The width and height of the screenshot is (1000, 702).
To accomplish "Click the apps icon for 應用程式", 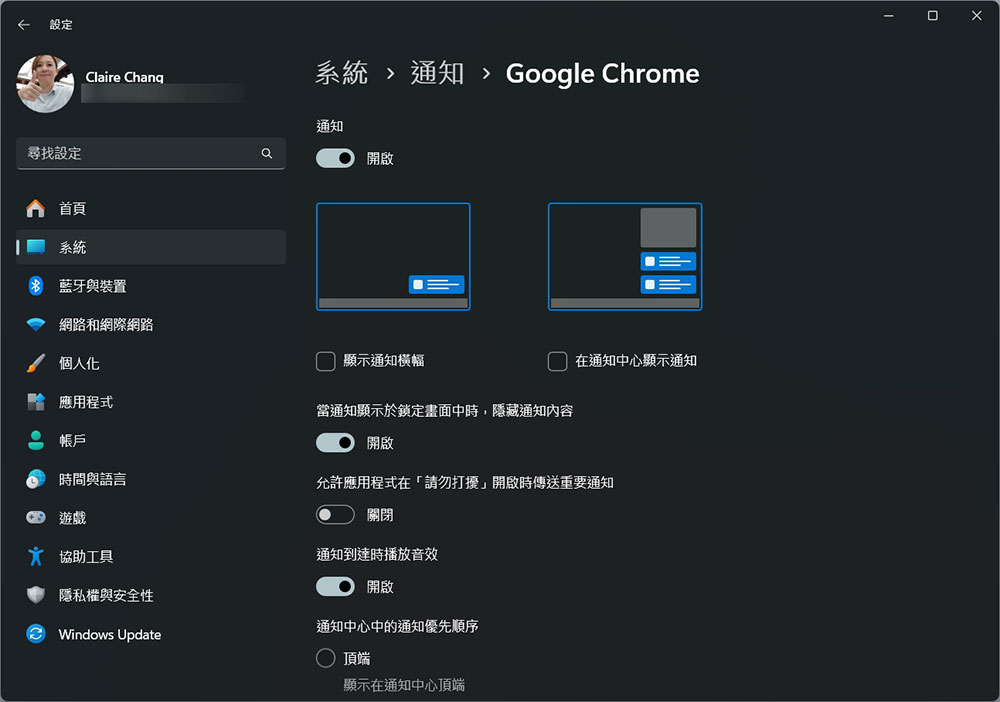I will click(x=36, y=402).
